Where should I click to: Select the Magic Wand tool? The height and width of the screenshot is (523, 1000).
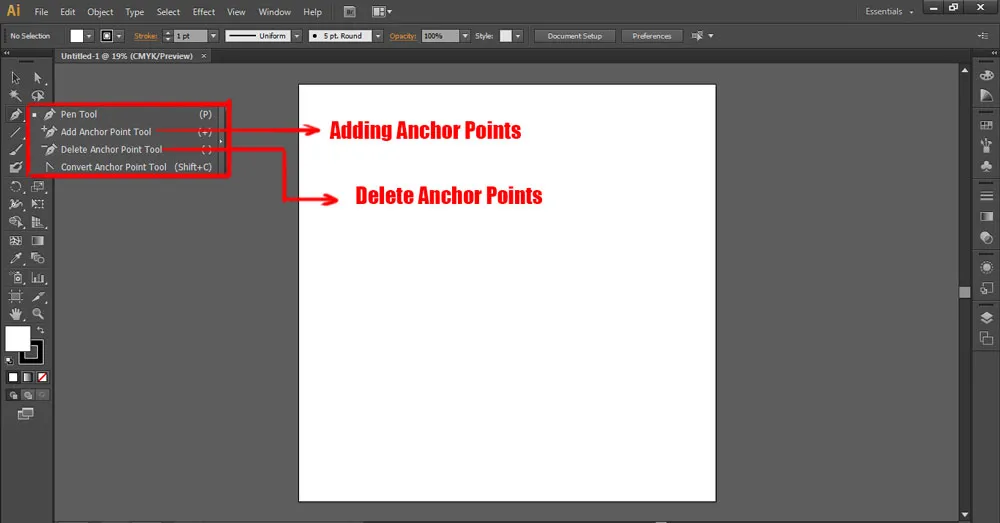[15, 96]
